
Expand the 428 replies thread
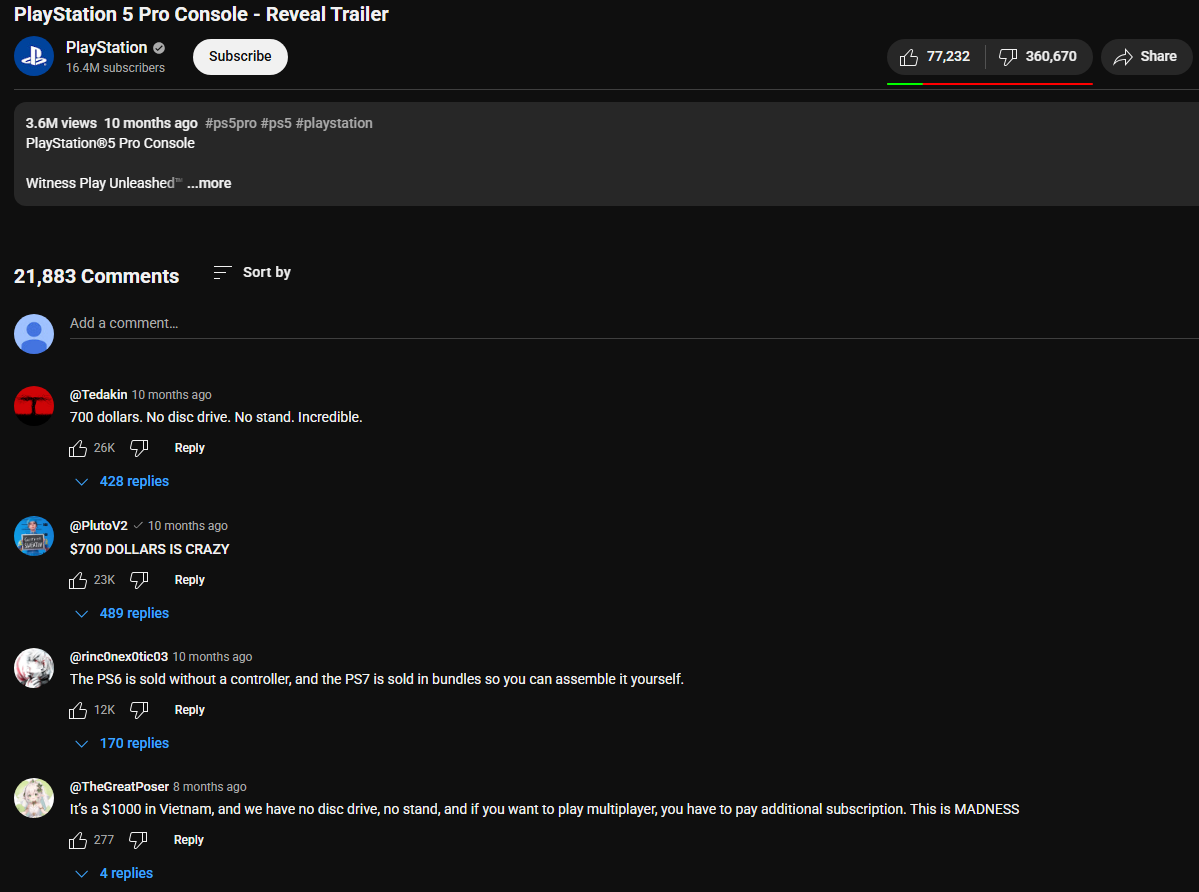coord(122,482)
